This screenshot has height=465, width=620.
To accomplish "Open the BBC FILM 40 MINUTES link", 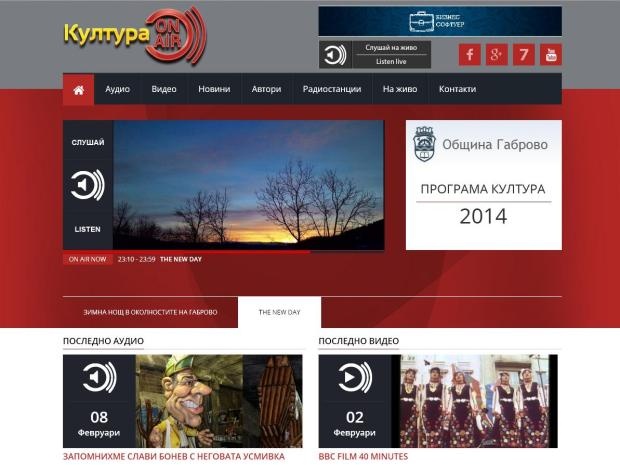I will click(x=361, y=457).
